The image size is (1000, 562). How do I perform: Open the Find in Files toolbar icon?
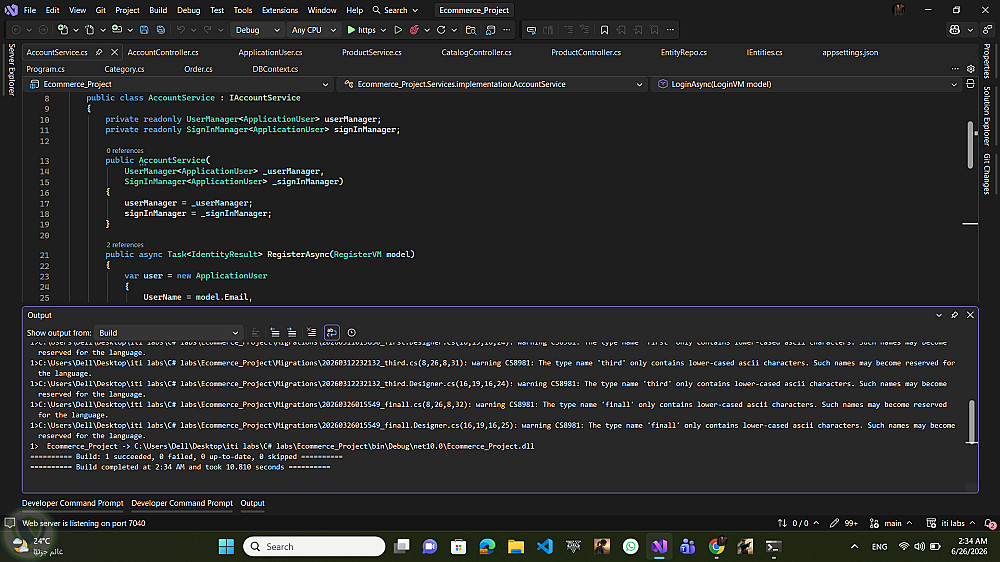(471, 30)
